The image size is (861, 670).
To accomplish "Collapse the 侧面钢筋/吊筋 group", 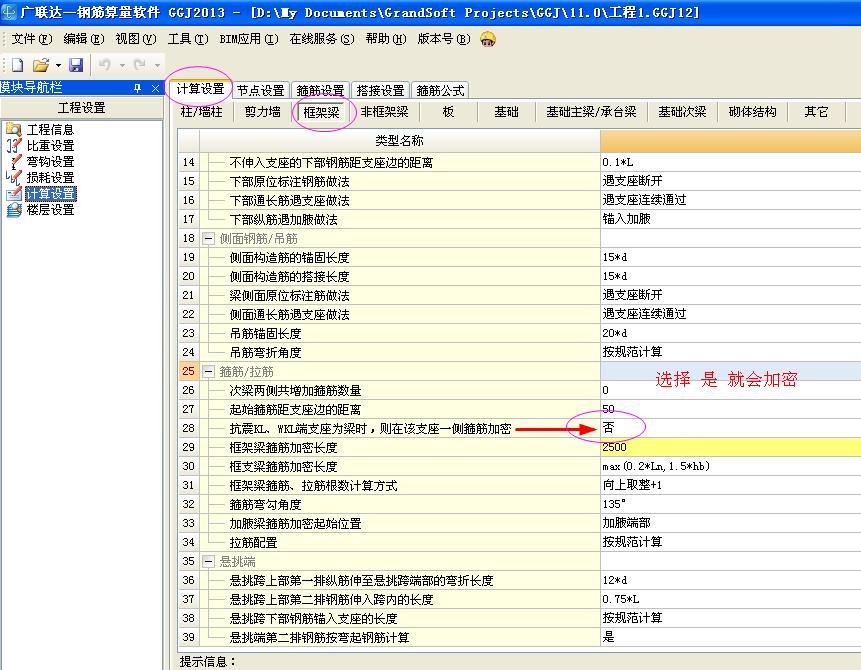I will (208, 238).
